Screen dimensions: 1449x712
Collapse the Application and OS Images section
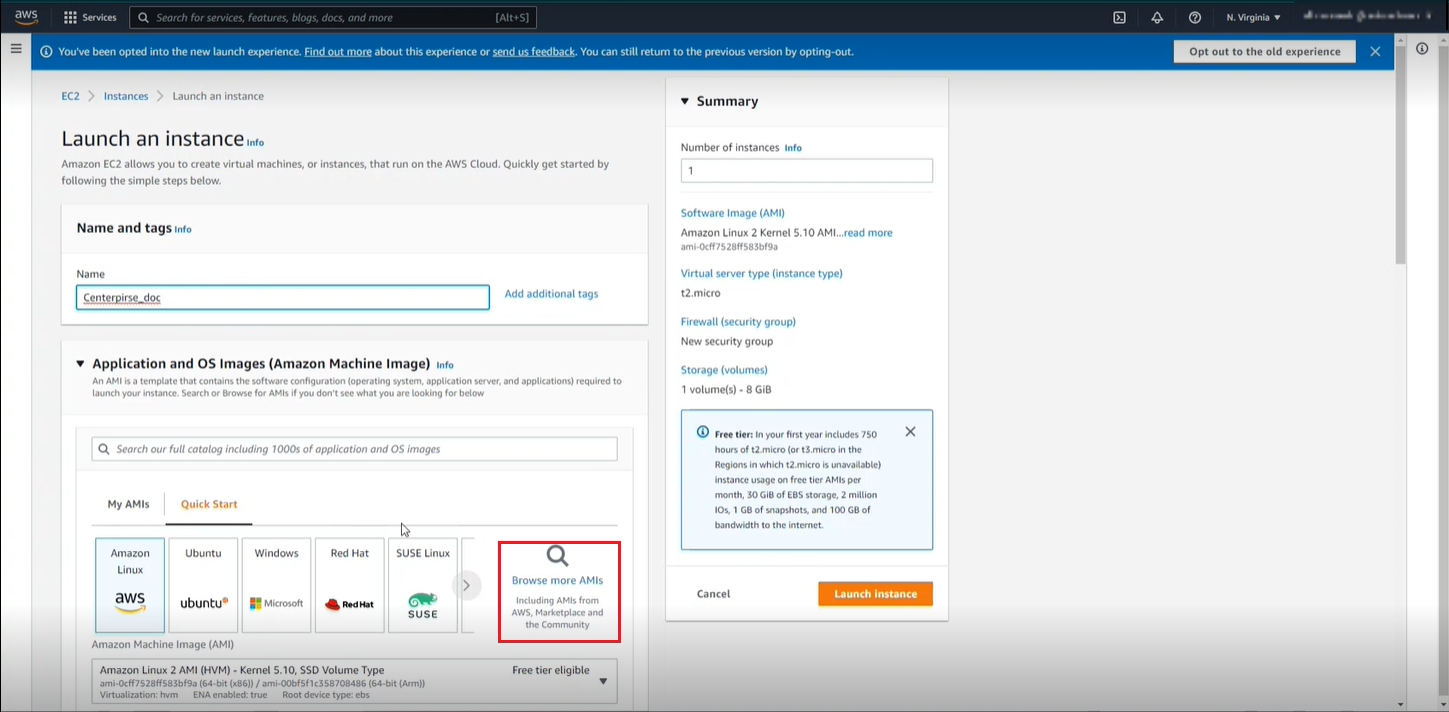click(x=81, y=364)
